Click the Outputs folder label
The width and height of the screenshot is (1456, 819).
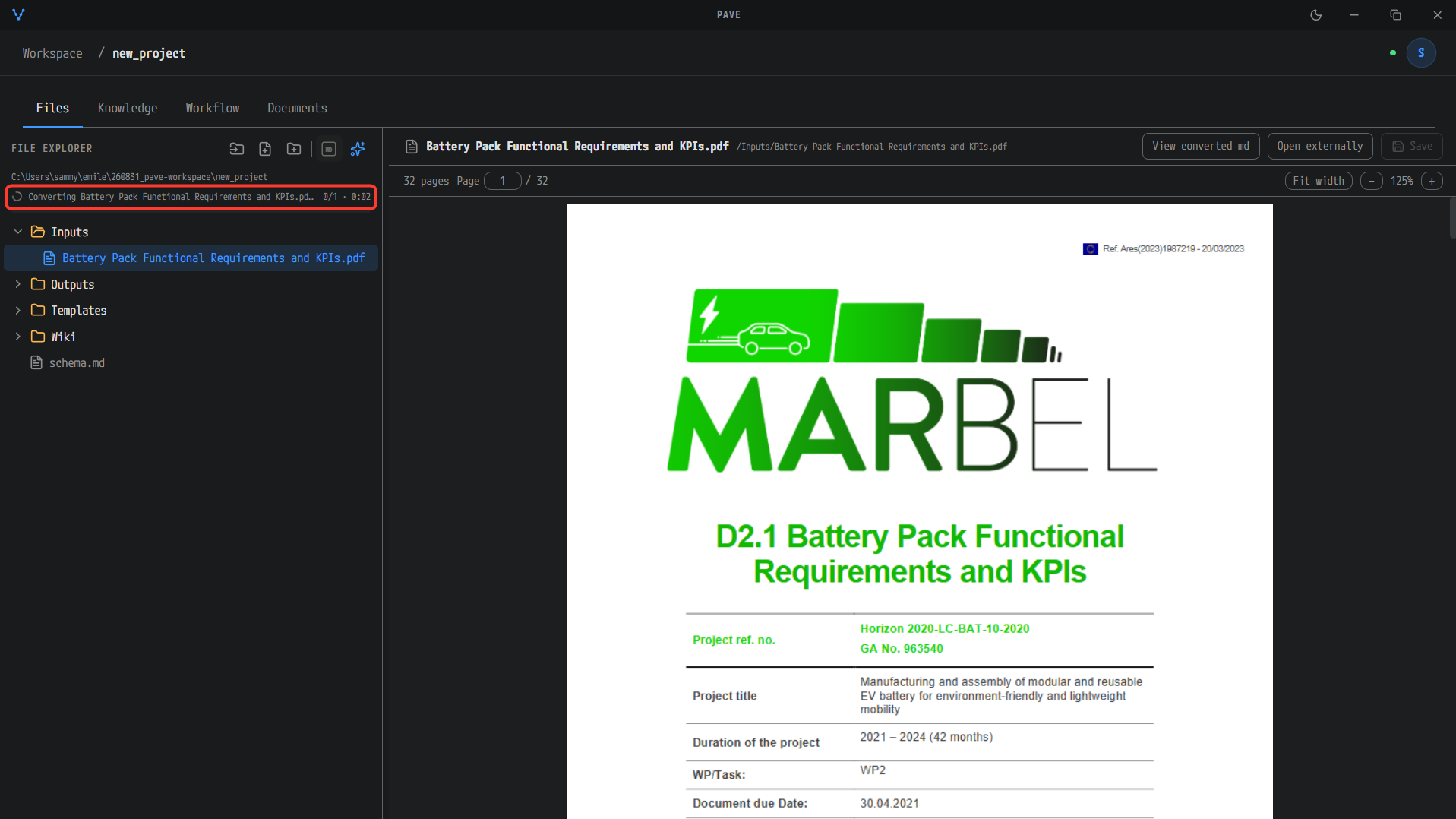point(73,284)
